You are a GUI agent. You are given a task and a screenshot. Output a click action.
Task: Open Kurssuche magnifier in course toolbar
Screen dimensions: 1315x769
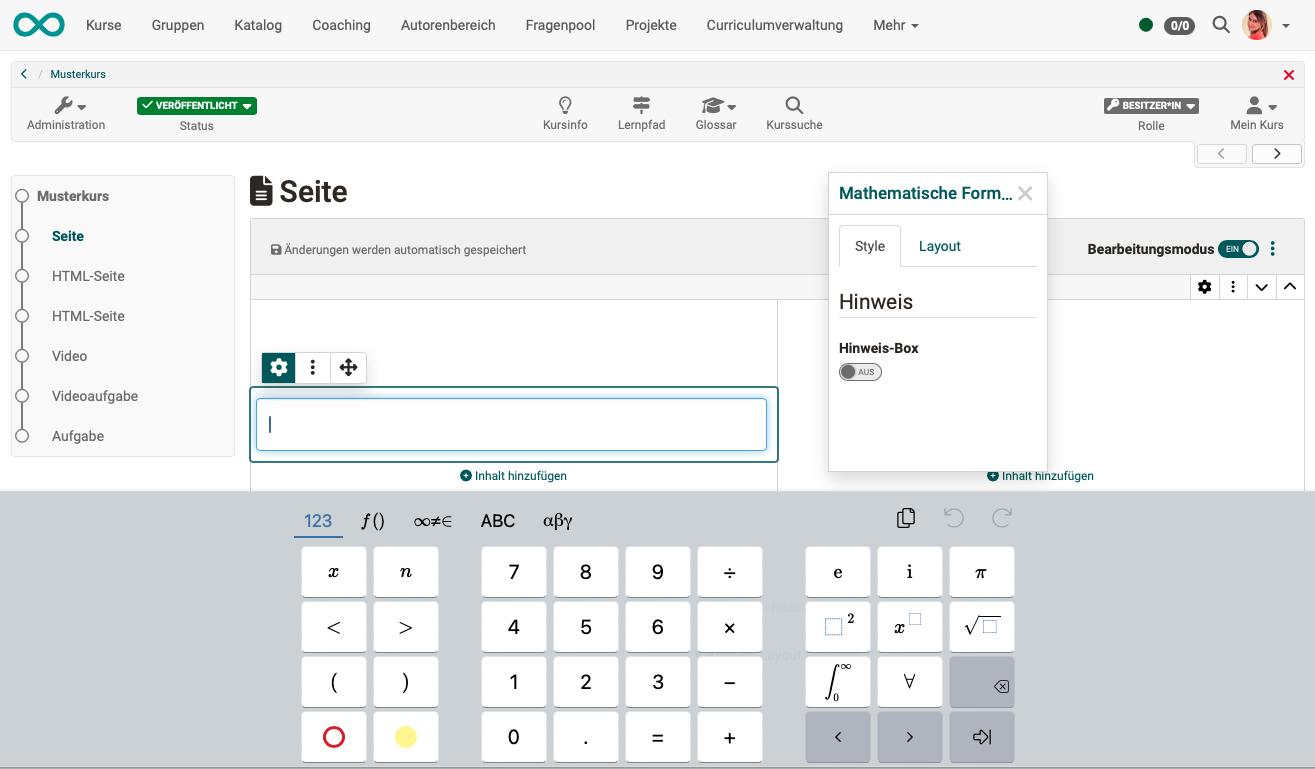(x=794, y=105)
